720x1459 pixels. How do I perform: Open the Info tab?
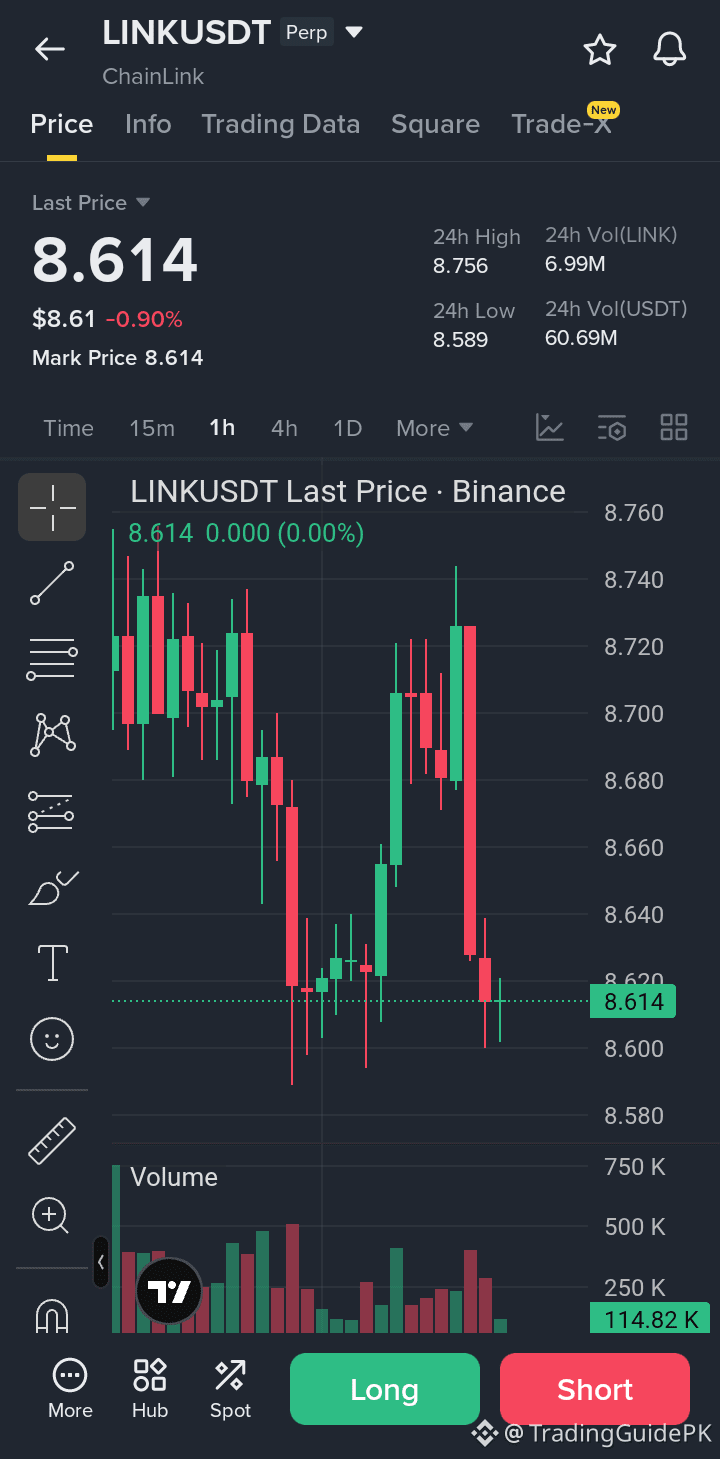point(148,124)
